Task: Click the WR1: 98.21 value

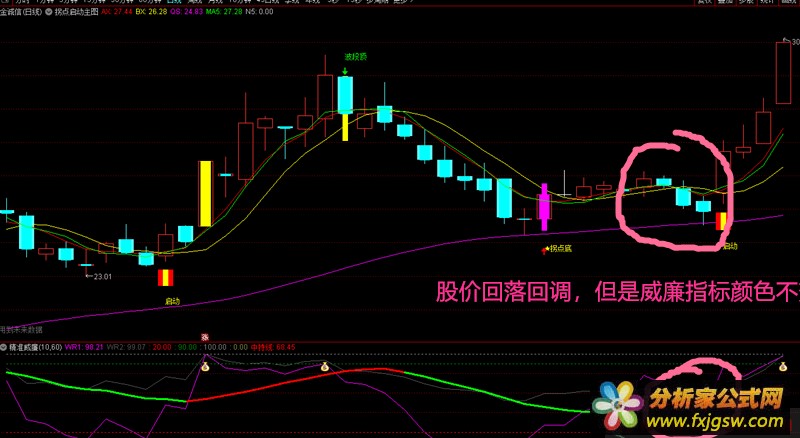Action: tap(84, 347)
